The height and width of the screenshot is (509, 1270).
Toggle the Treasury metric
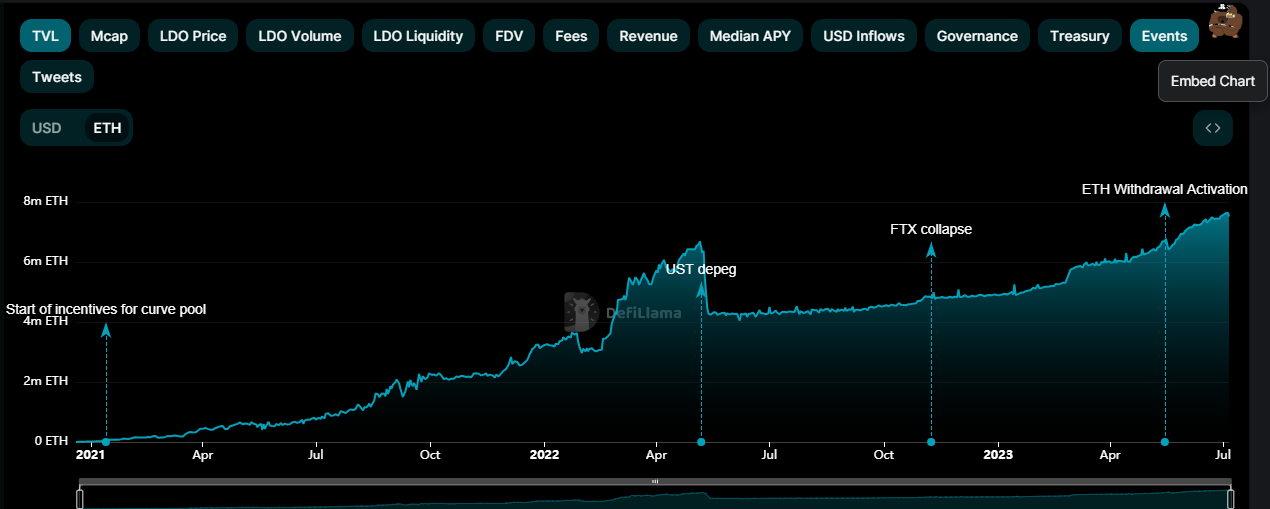pyautogui.click(x=1080, y=36)
